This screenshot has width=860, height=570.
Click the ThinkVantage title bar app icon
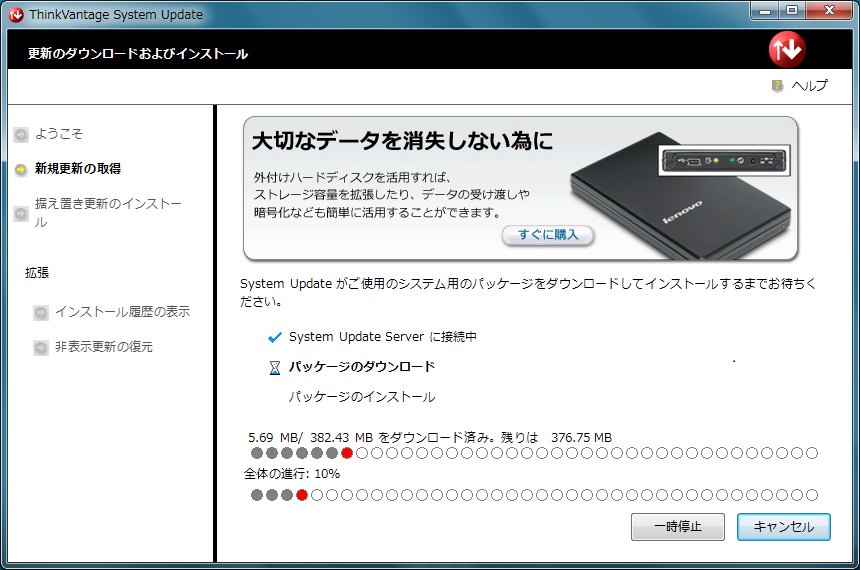pos(16,15)
